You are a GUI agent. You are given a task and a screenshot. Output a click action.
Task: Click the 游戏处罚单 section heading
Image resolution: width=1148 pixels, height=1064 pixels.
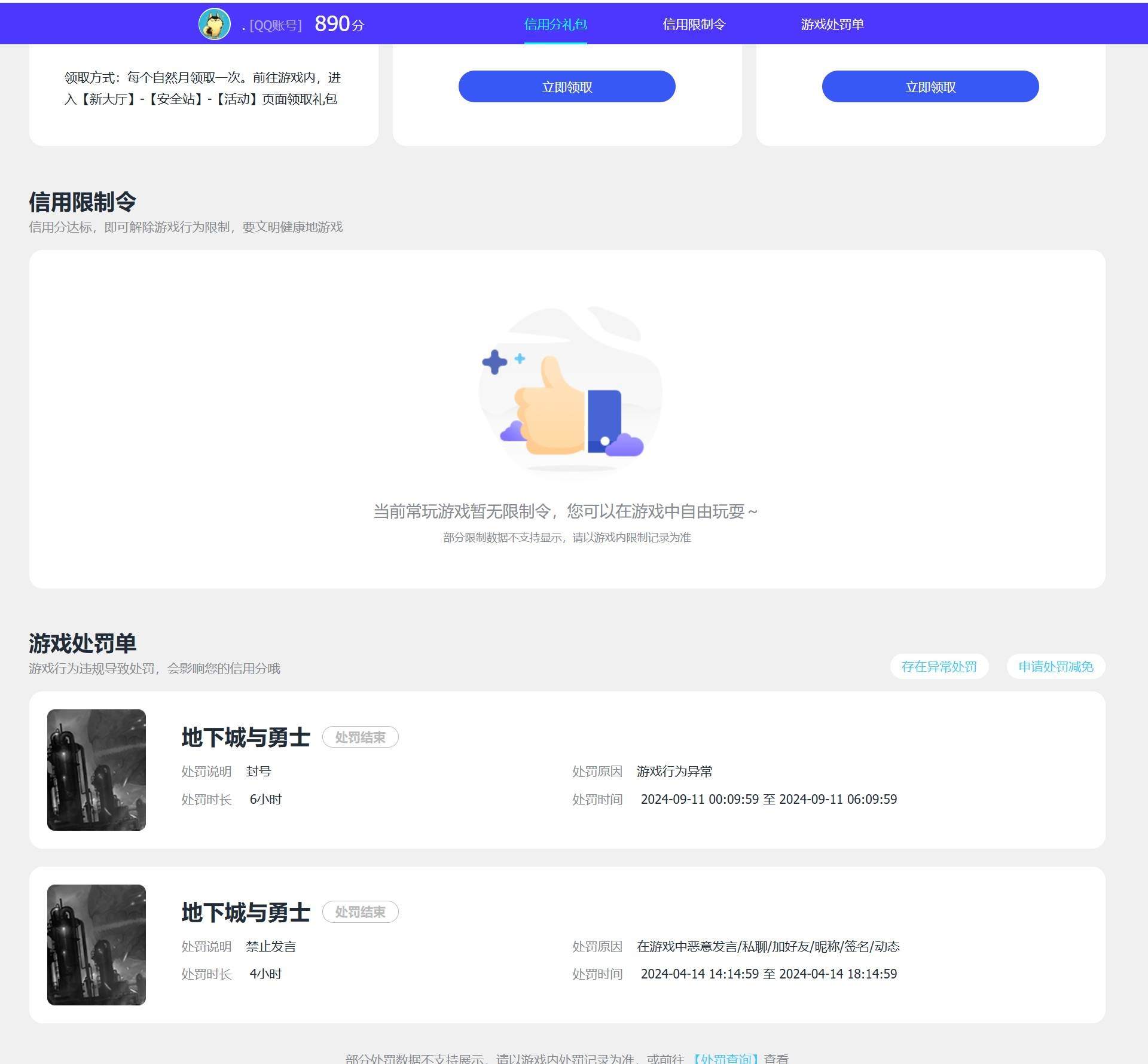pos(83,644)
